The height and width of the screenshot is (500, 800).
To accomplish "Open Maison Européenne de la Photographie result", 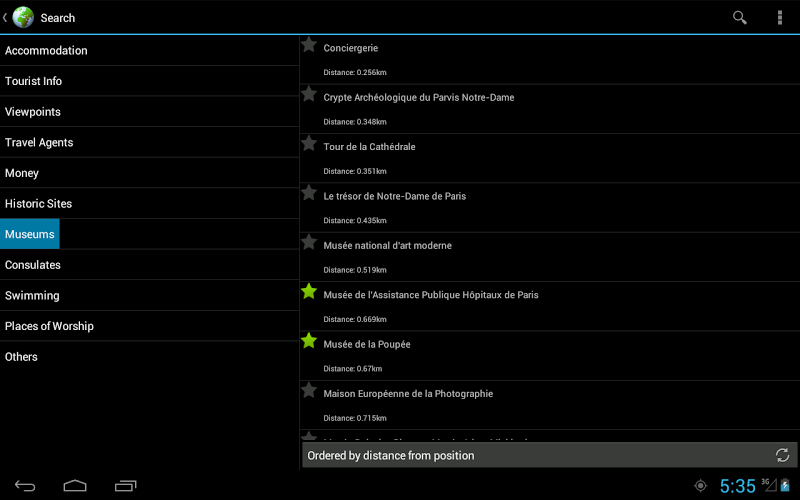I will coord(549,405).
